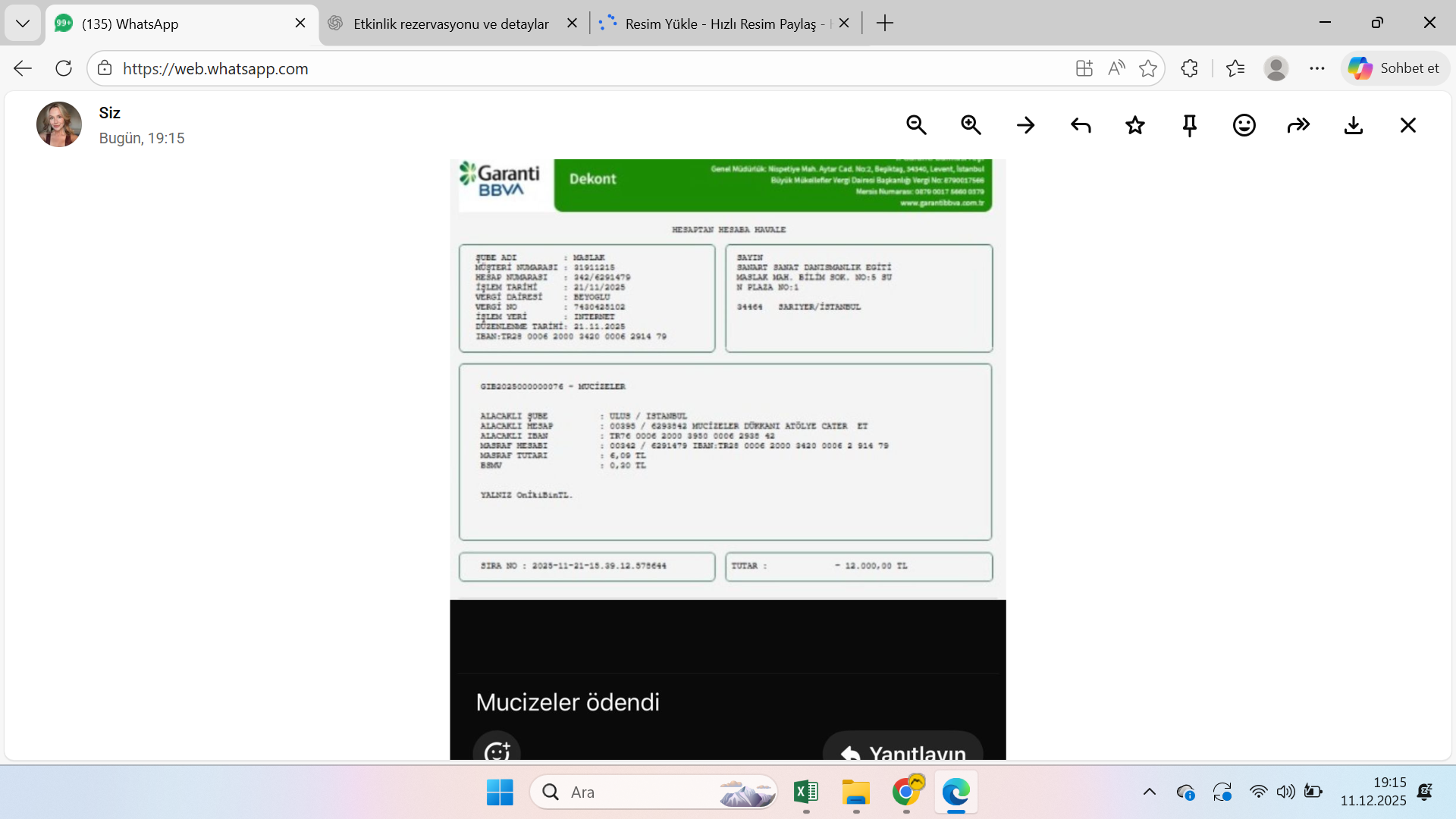This screenshot has width=1456, height=819.
Task: Click the emoji reaction button in image
Action: tap(497, 748)
